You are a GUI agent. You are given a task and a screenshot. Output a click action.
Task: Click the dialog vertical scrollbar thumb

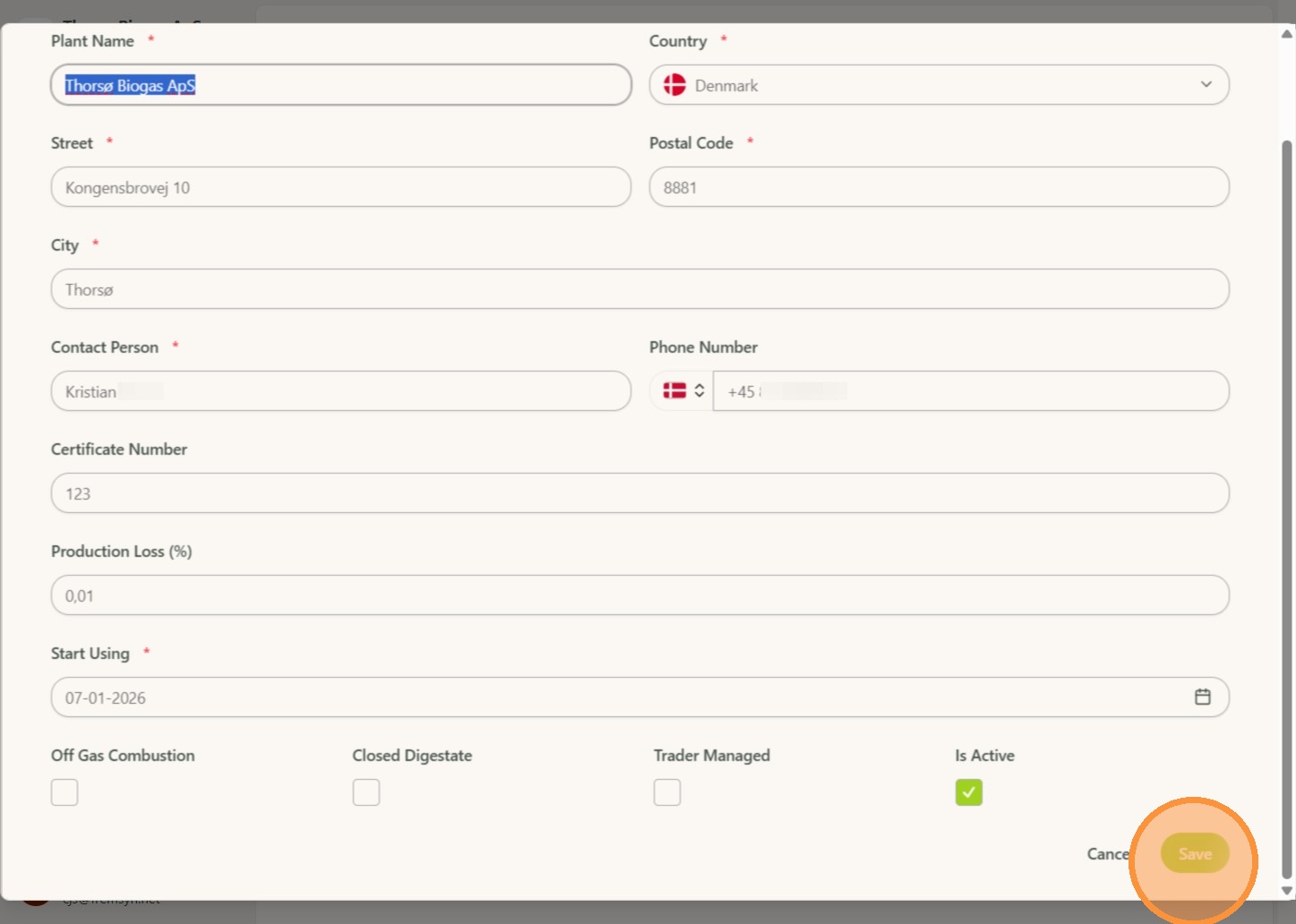pyautogui.click(x=1287, y=509)
